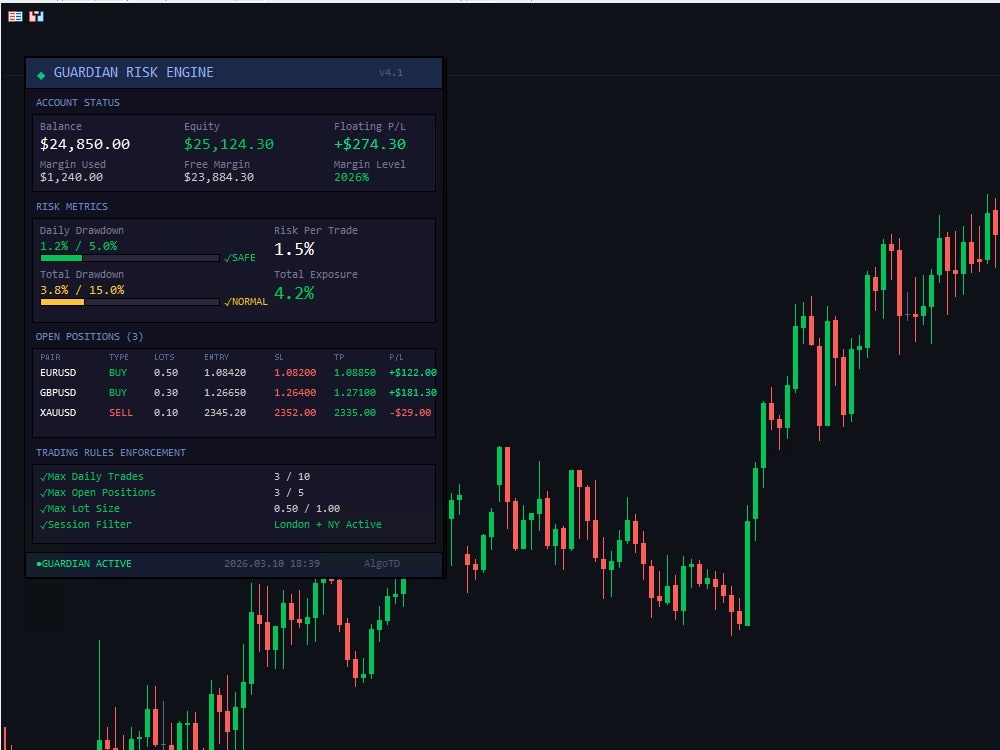This screenshot has height=750, width=1000.
Task: Click the Free Margin value $23,884.30
Action: 219,177
